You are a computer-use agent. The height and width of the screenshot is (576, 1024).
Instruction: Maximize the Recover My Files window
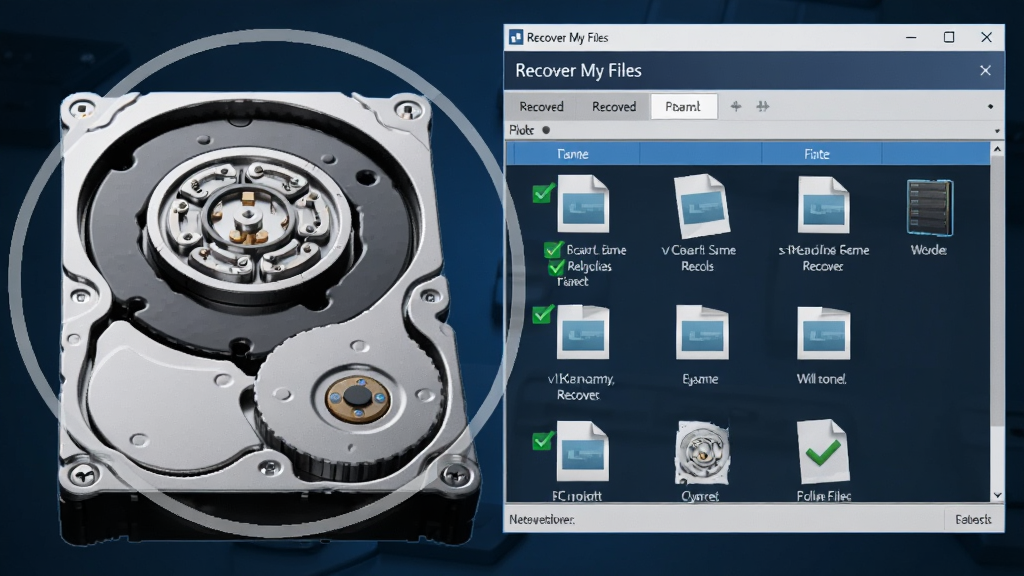[949, 37]
